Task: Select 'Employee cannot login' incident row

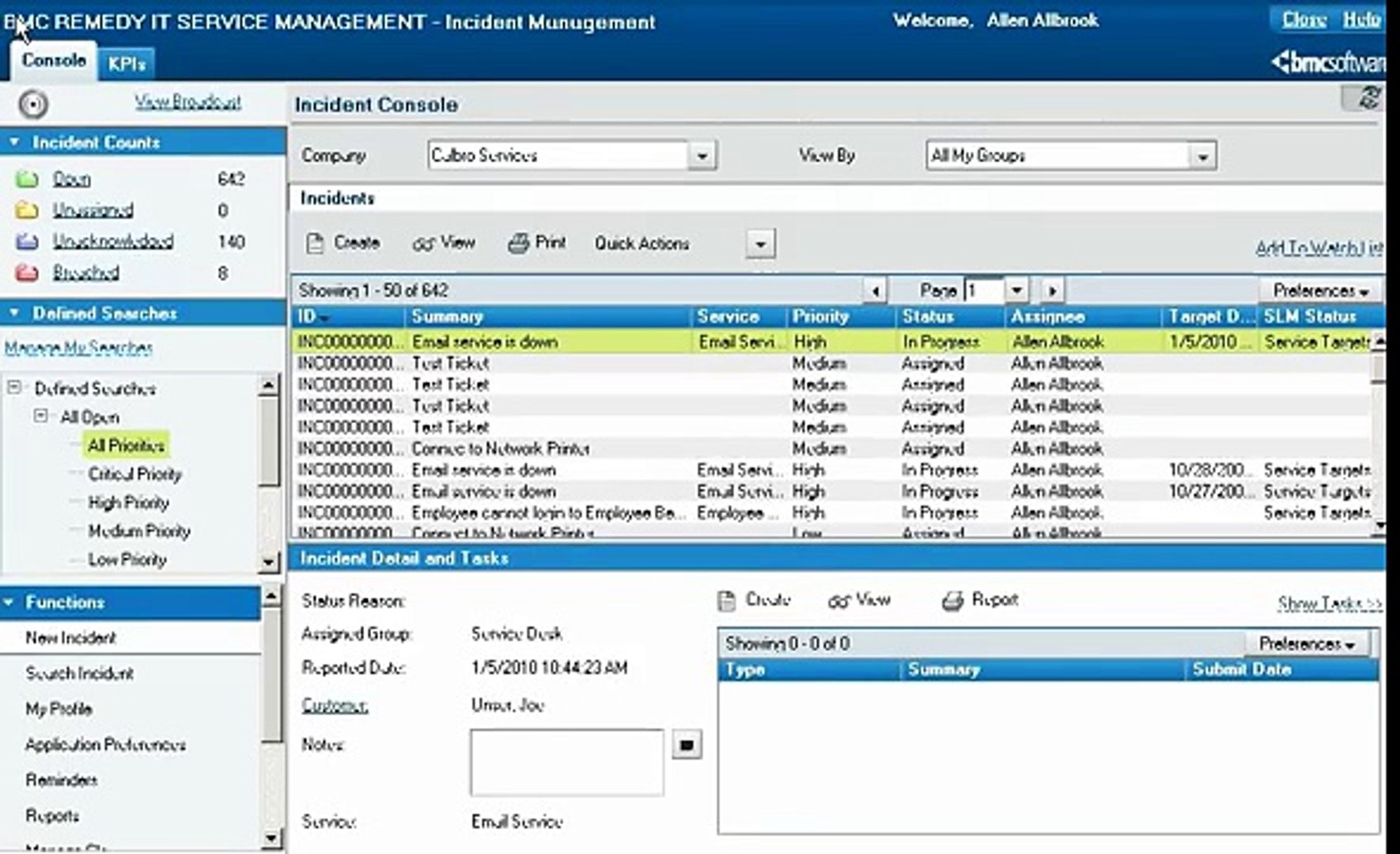Action: [832, 512]
